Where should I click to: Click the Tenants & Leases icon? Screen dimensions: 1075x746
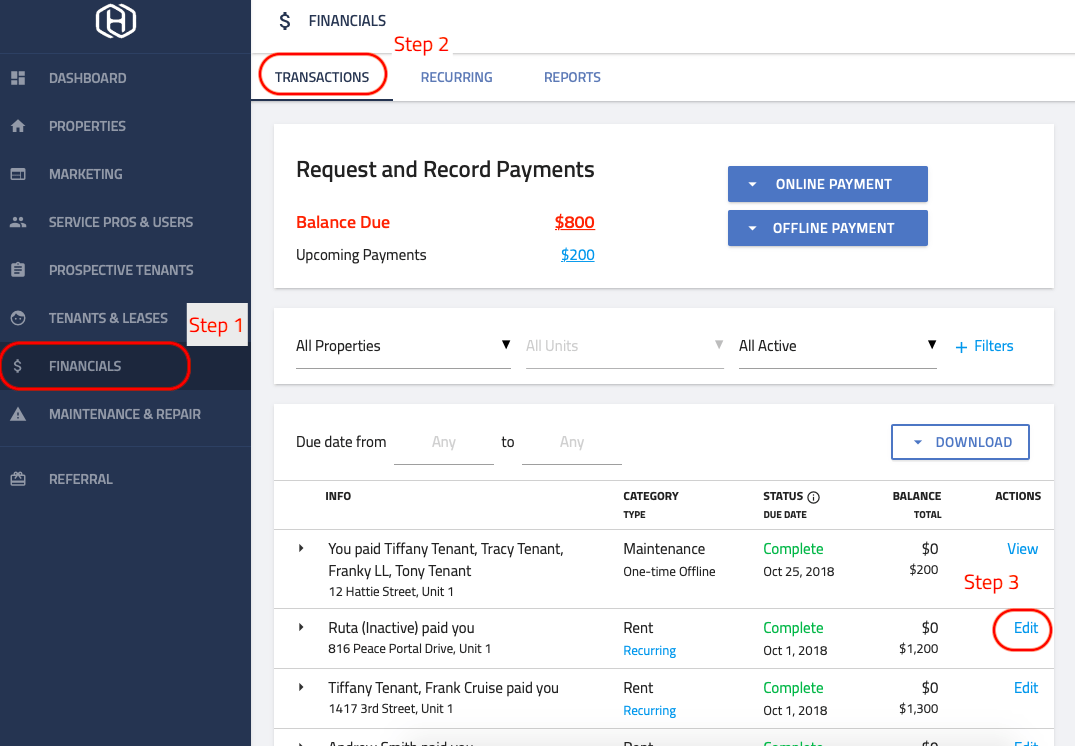[x=18, y=318]
